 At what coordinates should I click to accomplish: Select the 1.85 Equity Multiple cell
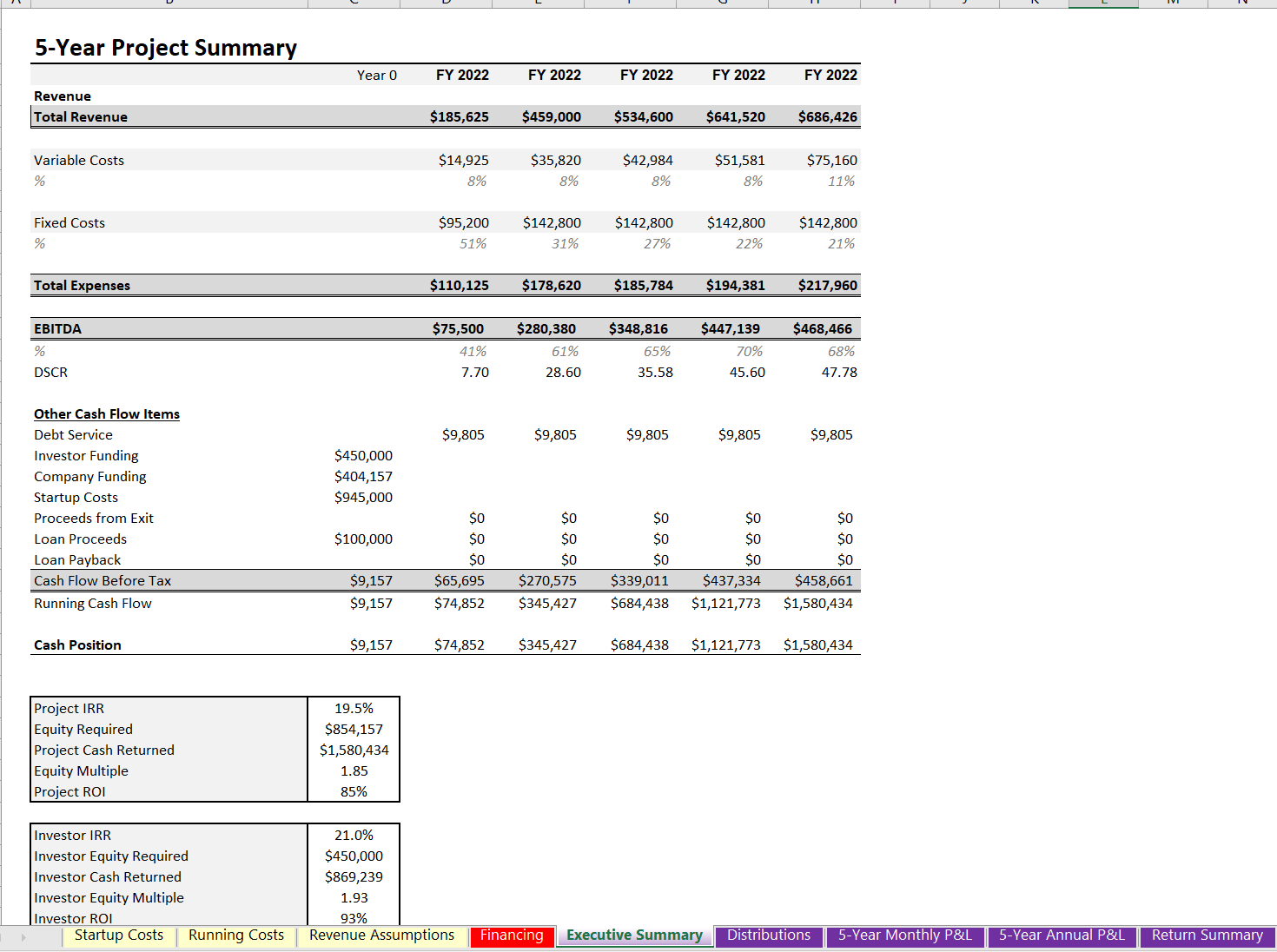coord(354,771)
